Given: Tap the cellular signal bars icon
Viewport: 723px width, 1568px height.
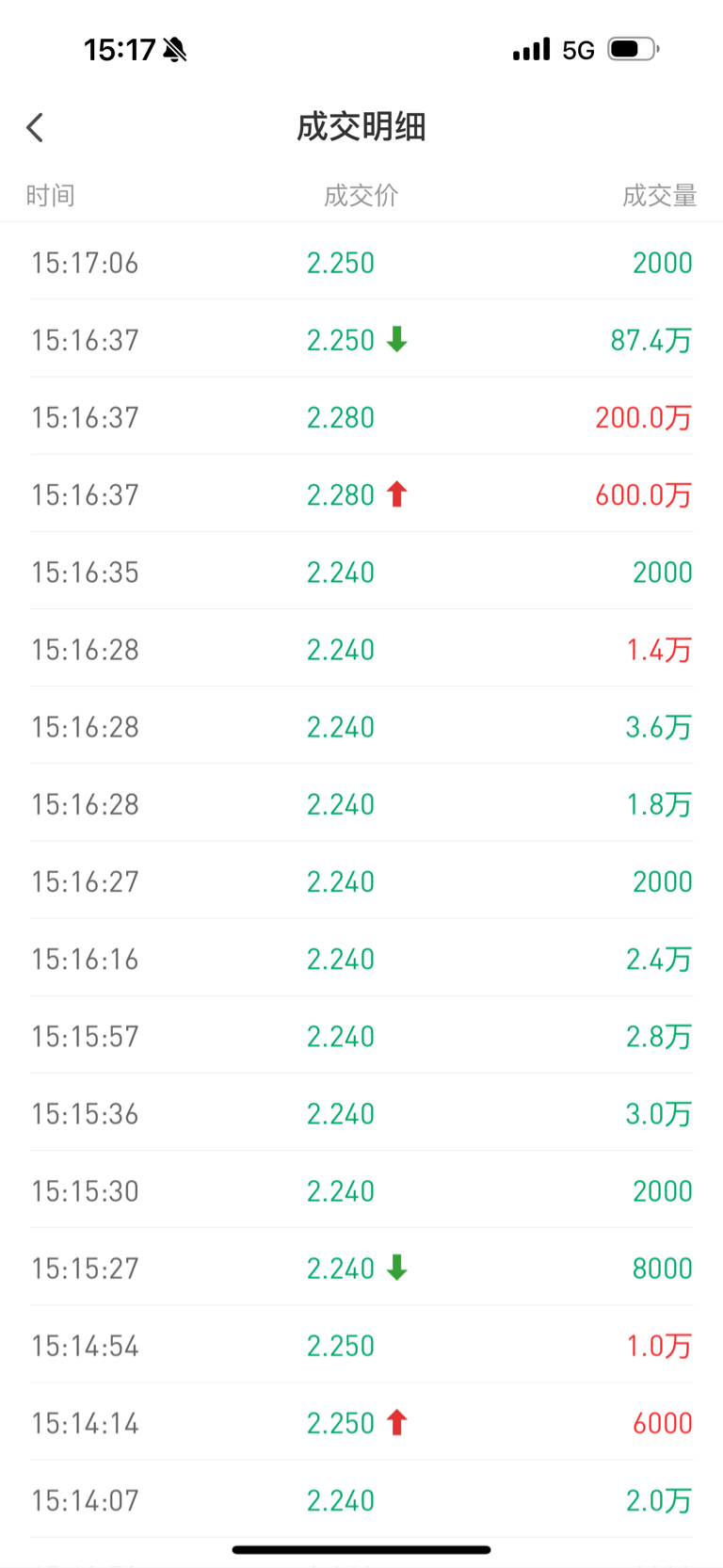Looking at the screenshot, I should tap(531, 50).
